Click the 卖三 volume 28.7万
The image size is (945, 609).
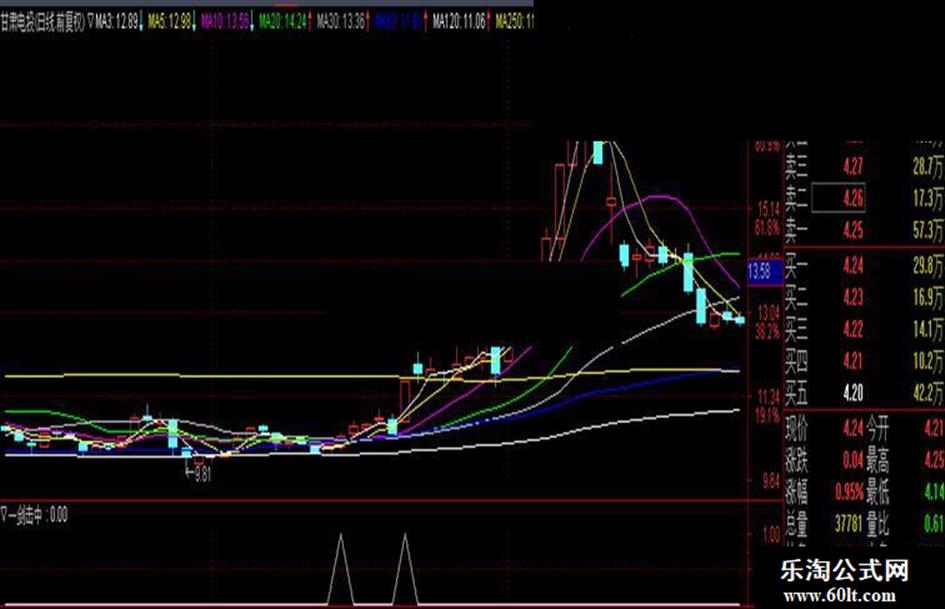(x=928, y=166)
